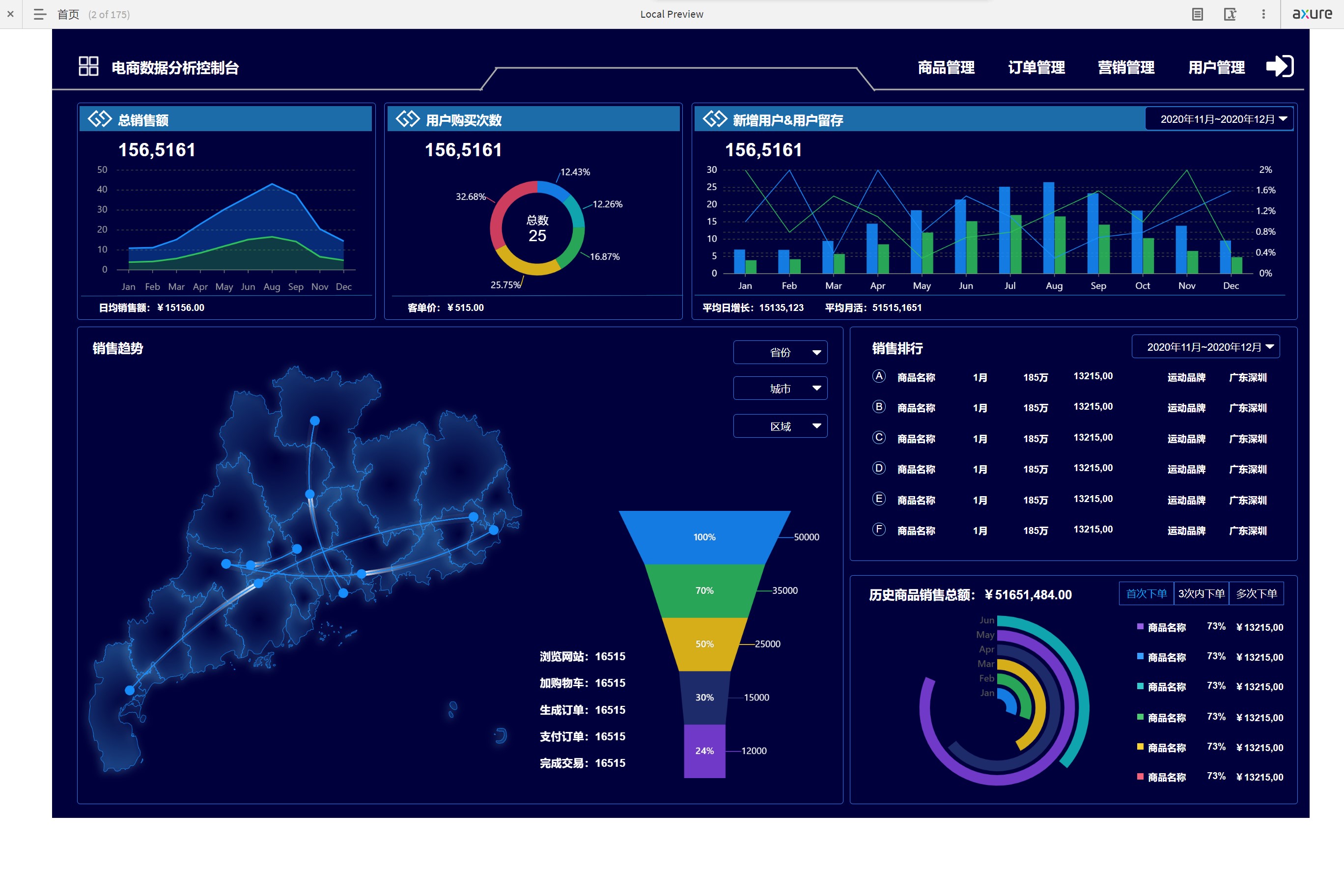This screenshot has height=896, width=1344.
Task: Expand the date range dropdown in 销售排行 panel
Action: [x=1205, y=347]
